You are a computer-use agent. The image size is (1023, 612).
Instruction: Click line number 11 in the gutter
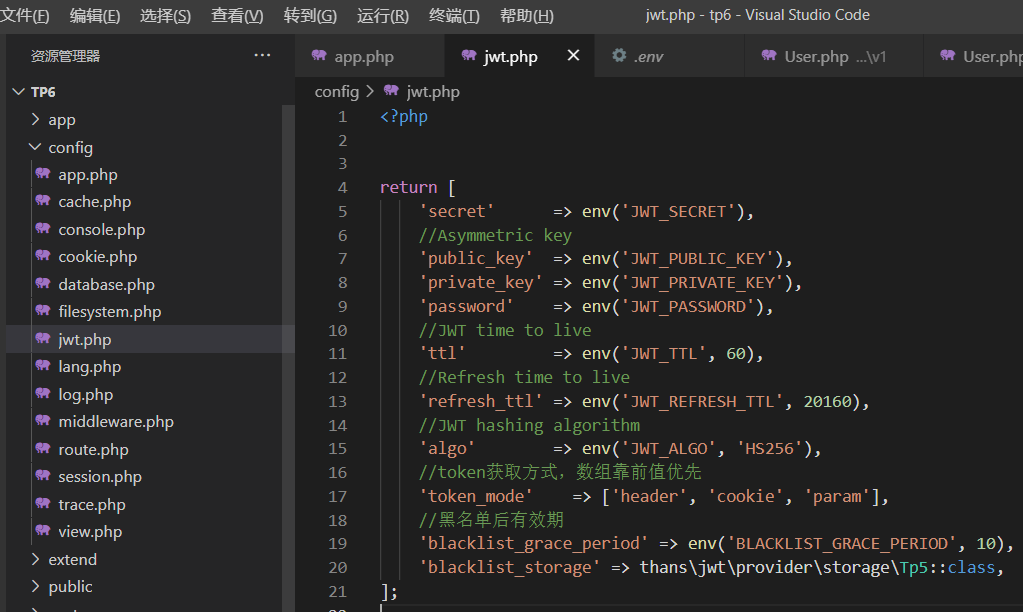(337, 354)
